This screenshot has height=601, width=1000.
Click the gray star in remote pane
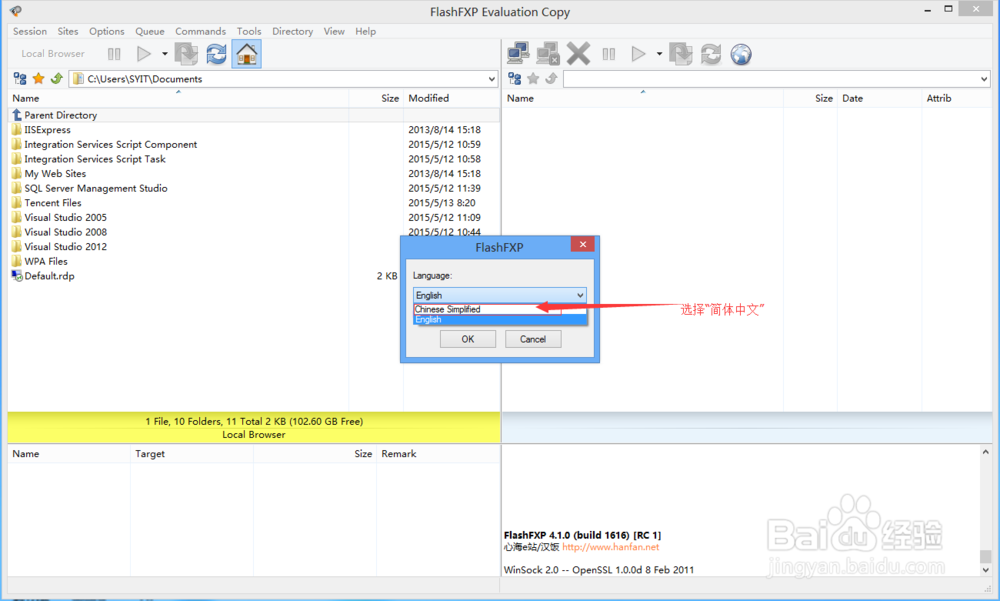533,78
